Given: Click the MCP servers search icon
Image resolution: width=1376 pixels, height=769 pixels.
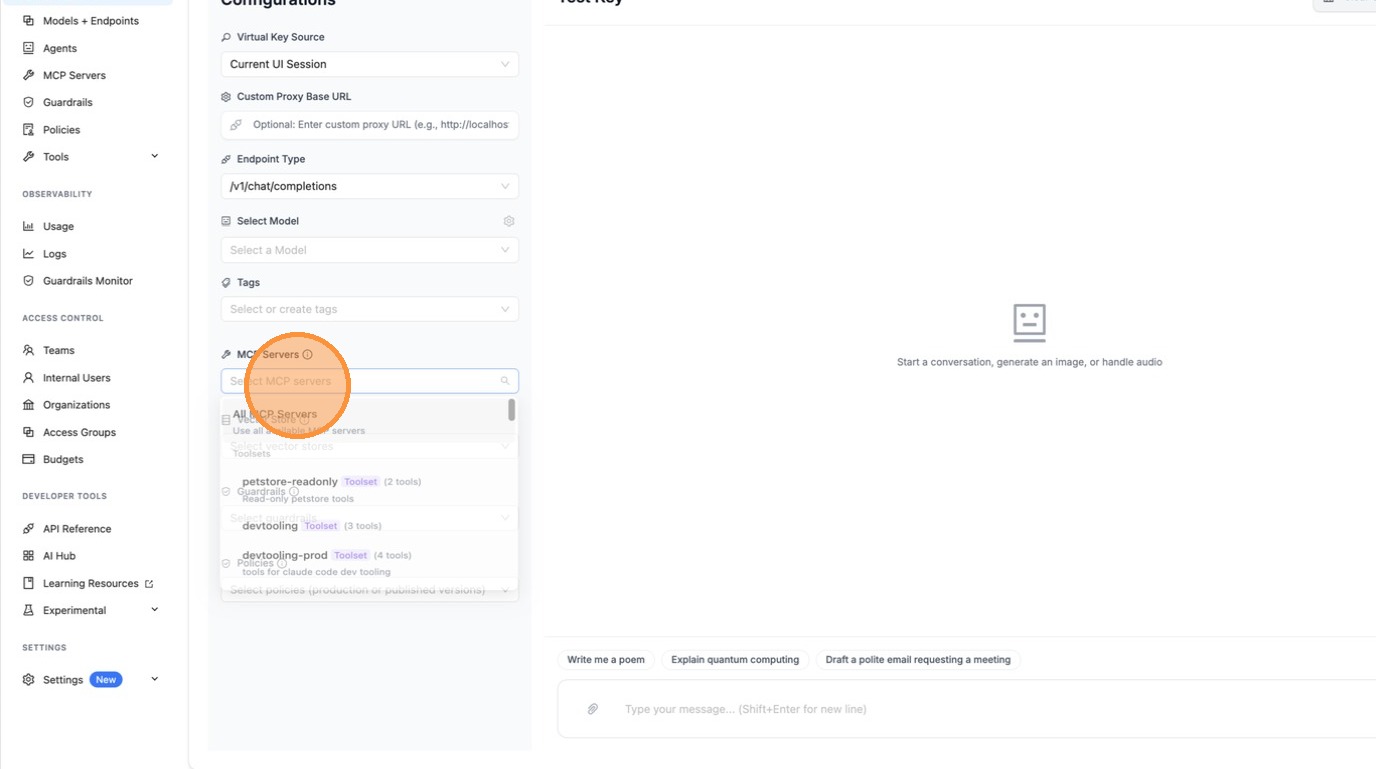Looking at the screenshot, I should click(x=505, y=381).
